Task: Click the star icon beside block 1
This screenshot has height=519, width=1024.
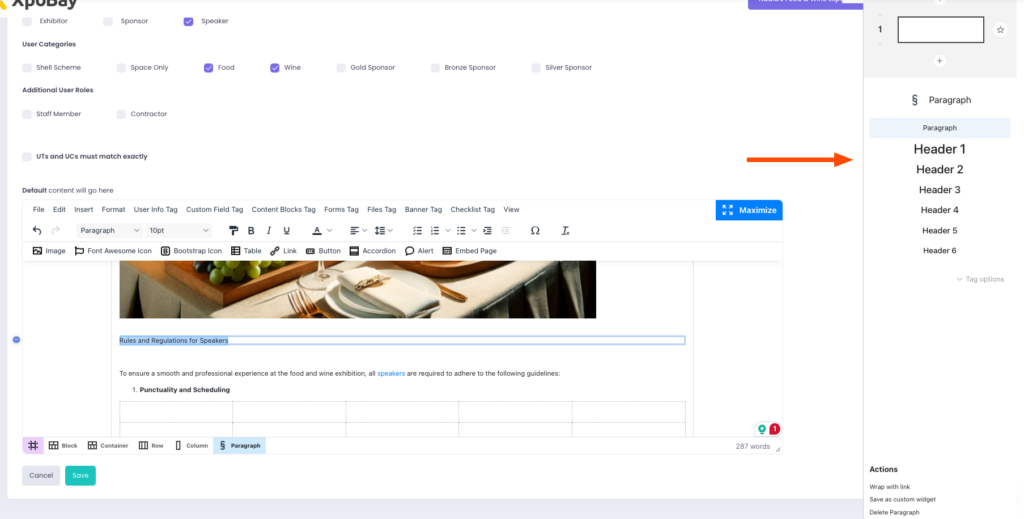Action: pyautogui.click(x=1000, y=30)
